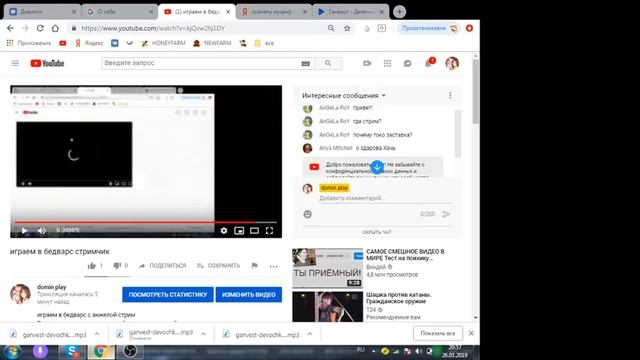This screenshot has height=360, width=640.
Task: Open the NEWFARM bookmark
Action: coord(212,43)
